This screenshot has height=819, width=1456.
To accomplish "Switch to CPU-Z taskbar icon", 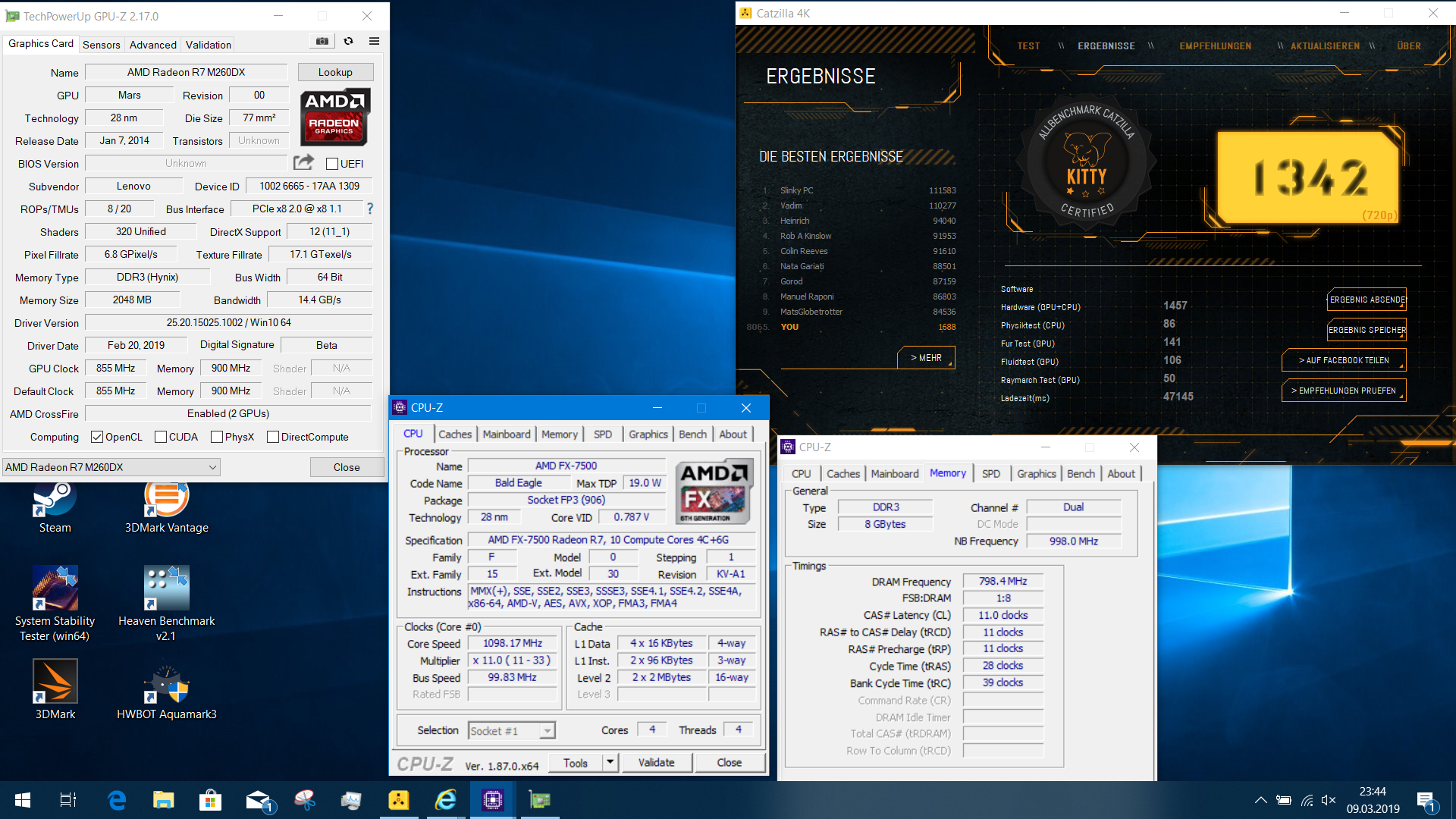I will coord(492,800).
